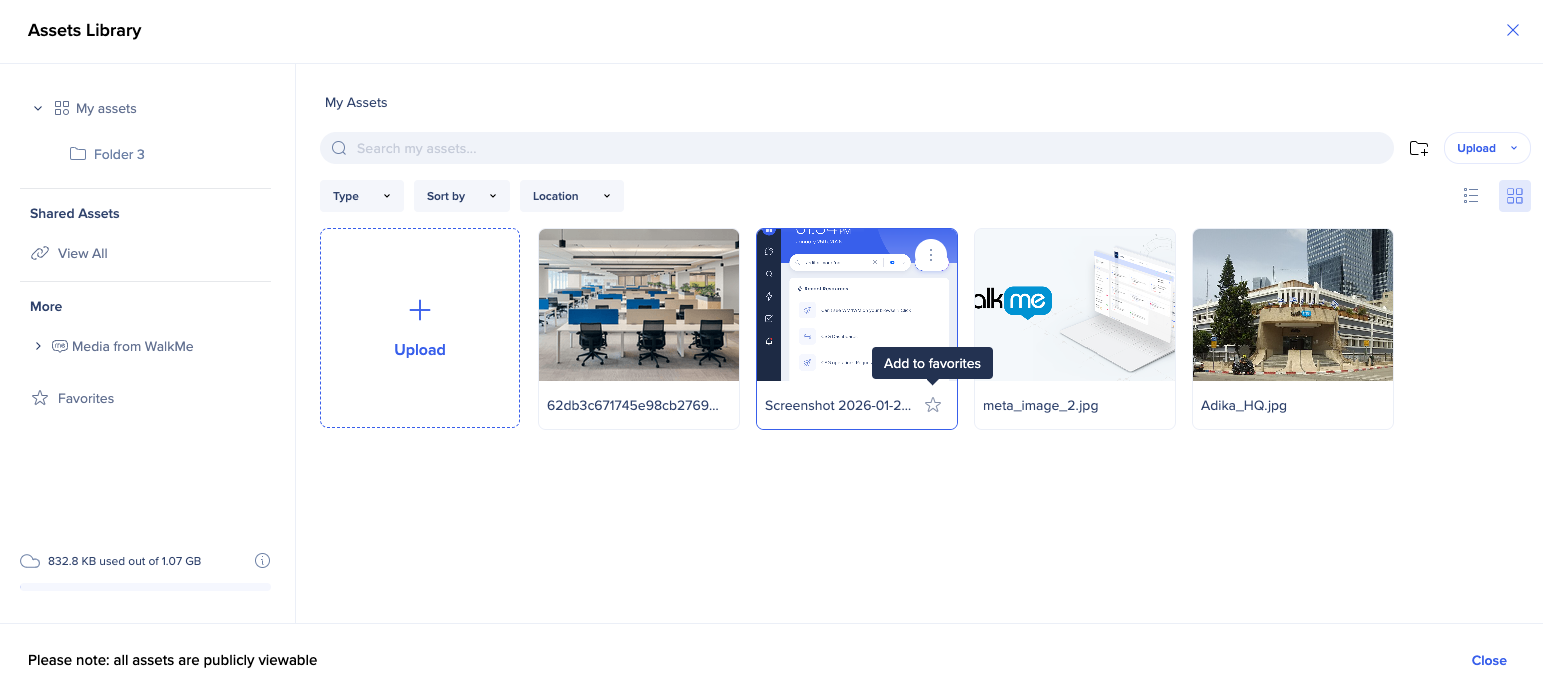Screen dimensions: 1543x698
Task: Open three-dot menu on Screenshot thumbnail
Action: (x=931, y=255)
